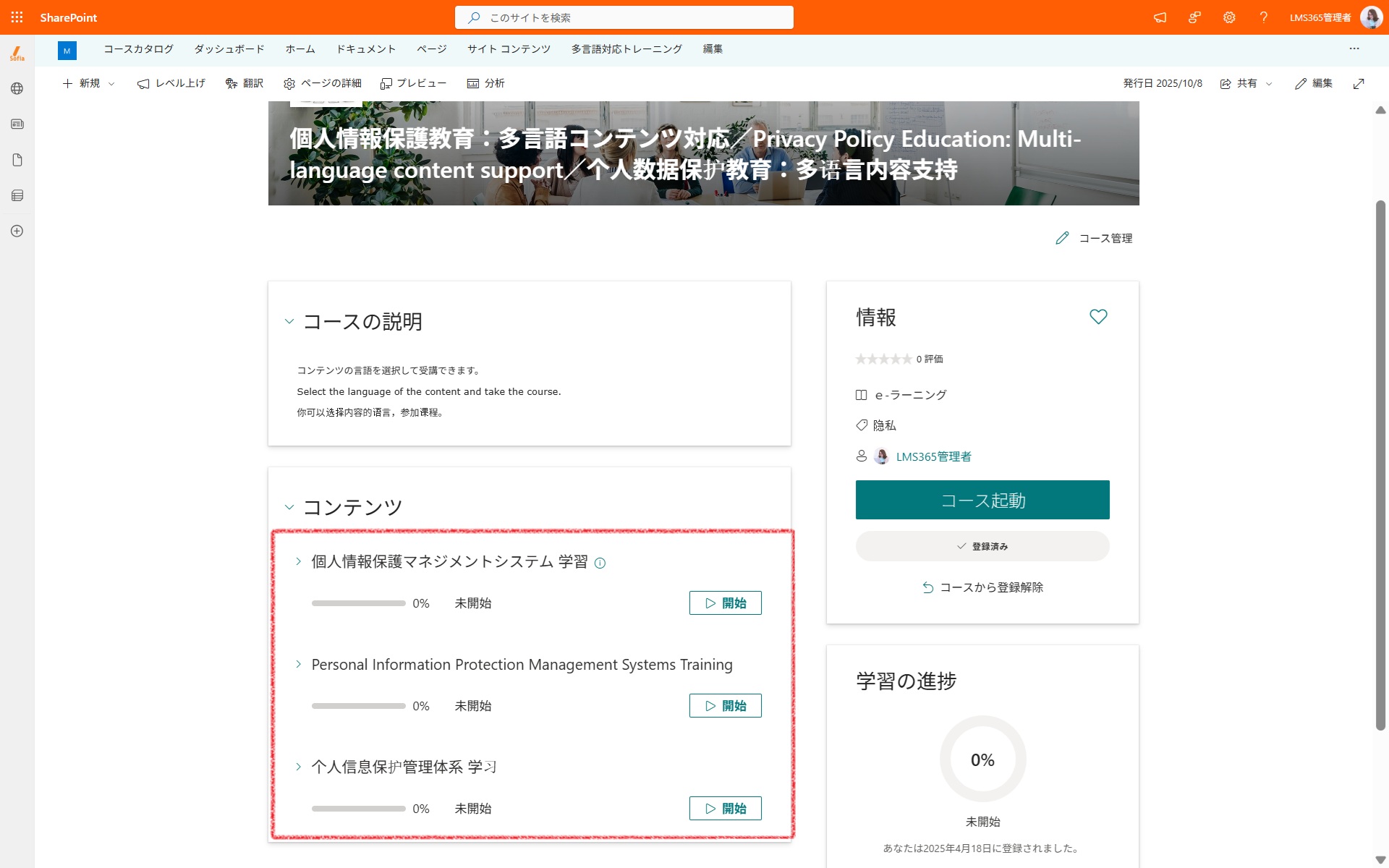Image resolution: width=1389 pixels, height=868 pixels.
Task: Expand Personal Information Protection Management Systems Training
Action: [298, 664]
